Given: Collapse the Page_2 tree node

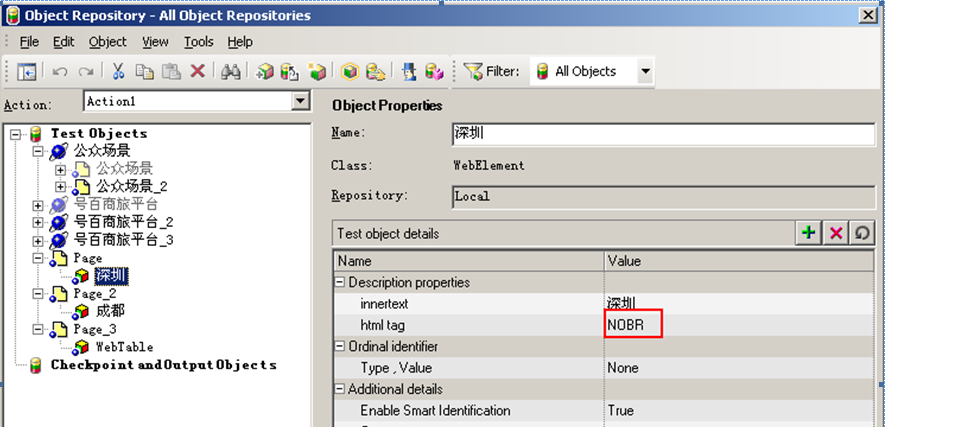Looking at the screenshot, I should click(38, 294).
